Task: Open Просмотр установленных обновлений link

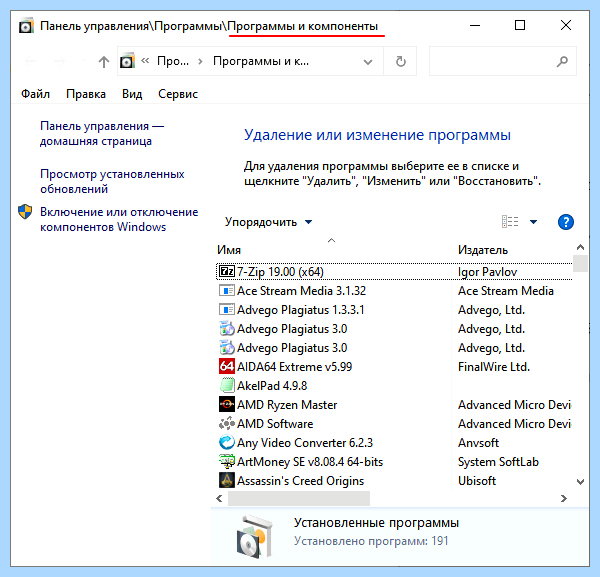Action: coord(112,181)
